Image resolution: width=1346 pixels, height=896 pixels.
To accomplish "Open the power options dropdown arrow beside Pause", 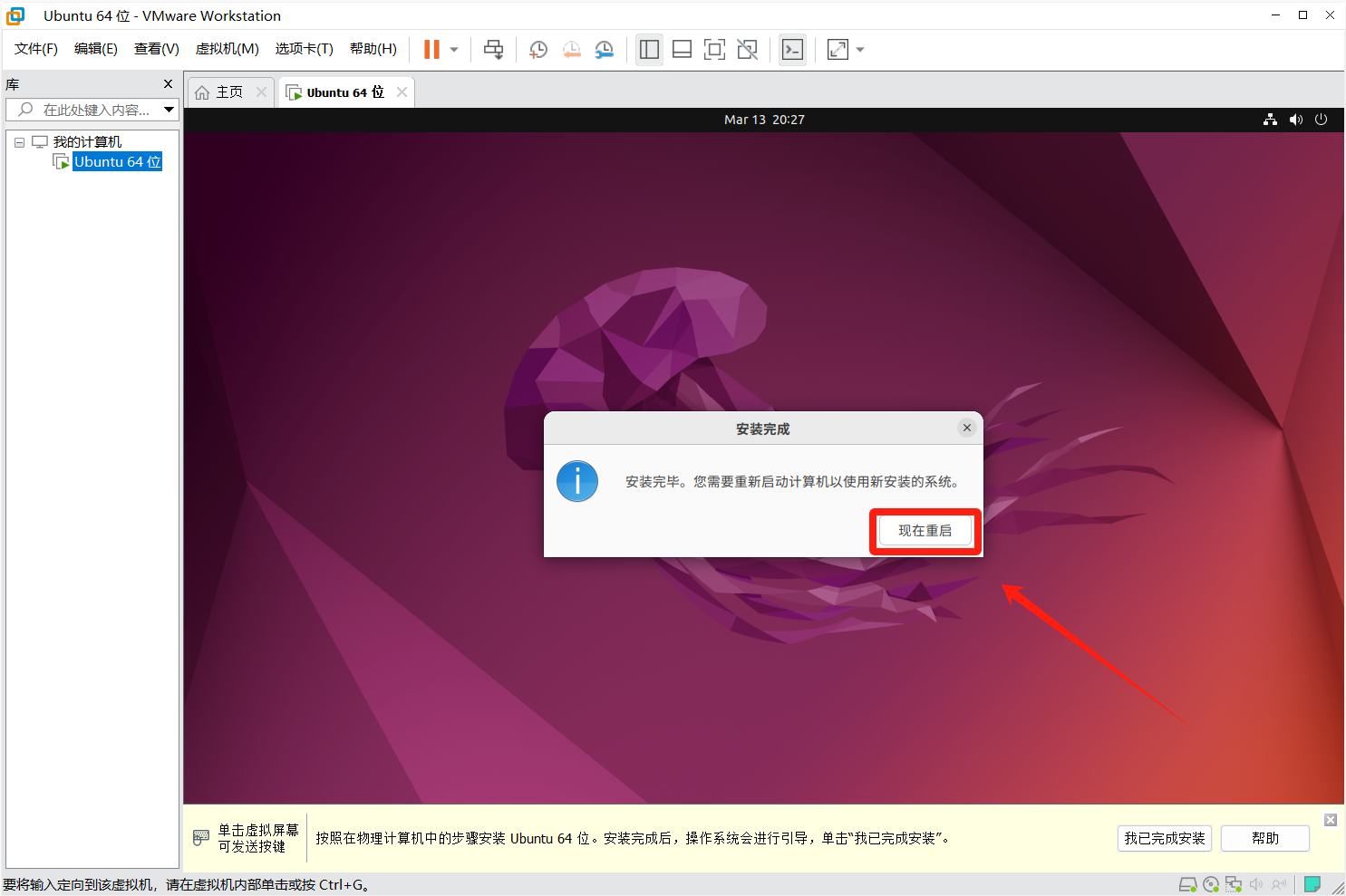I will click(x=454, y=50).
